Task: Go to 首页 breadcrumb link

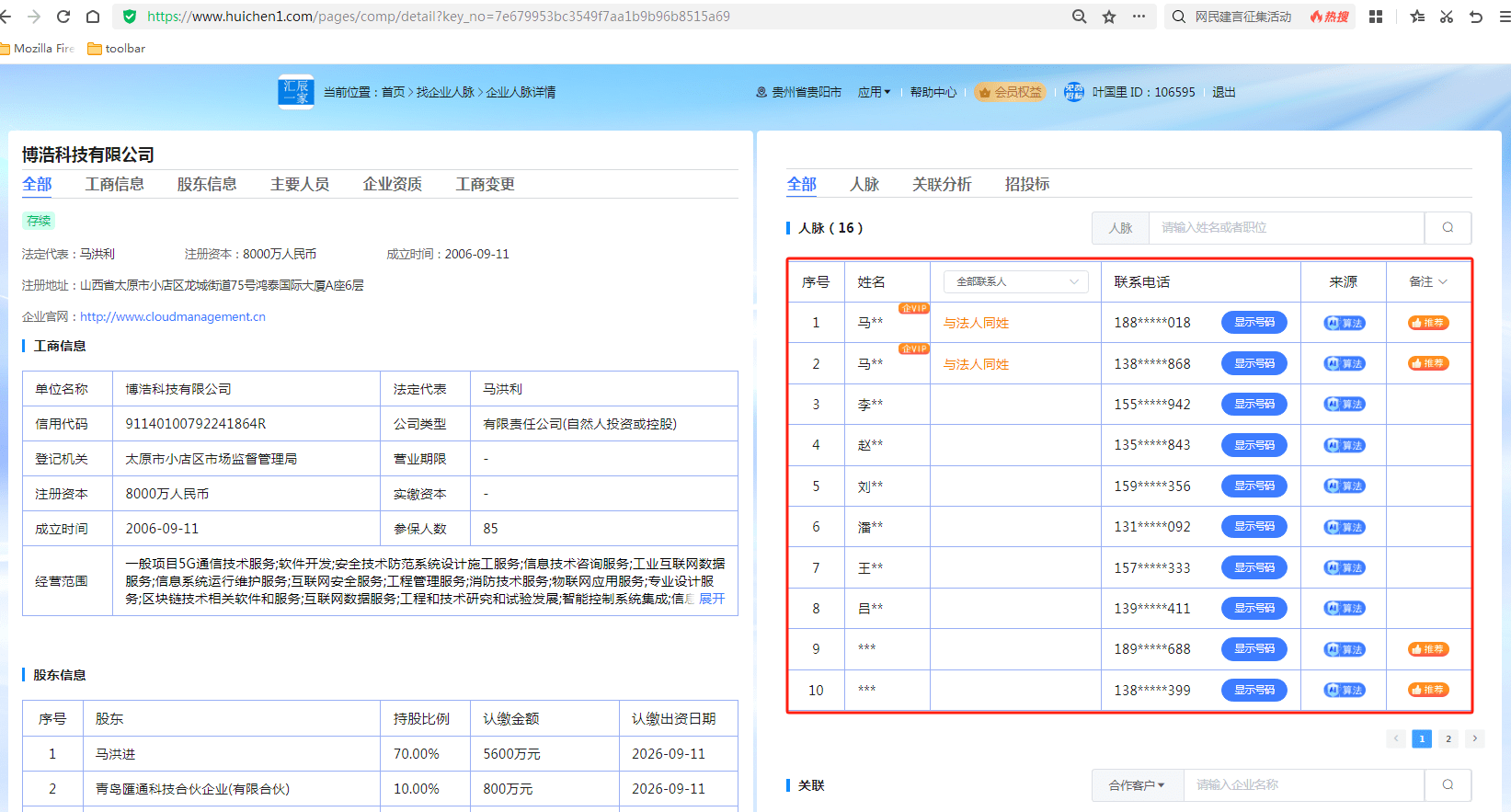Action: click(394, 92)
